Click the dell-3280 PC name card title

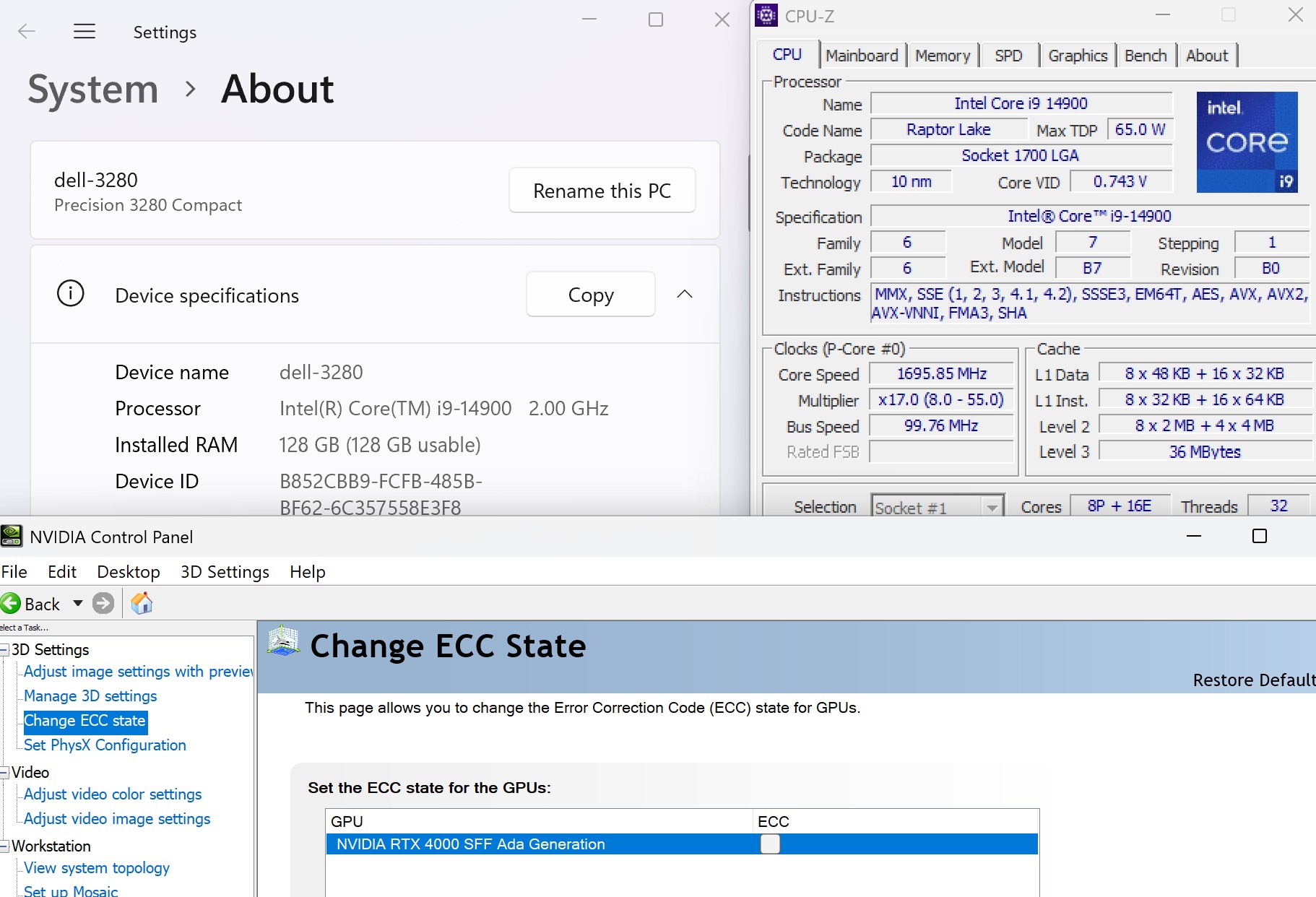pos(96,180)
